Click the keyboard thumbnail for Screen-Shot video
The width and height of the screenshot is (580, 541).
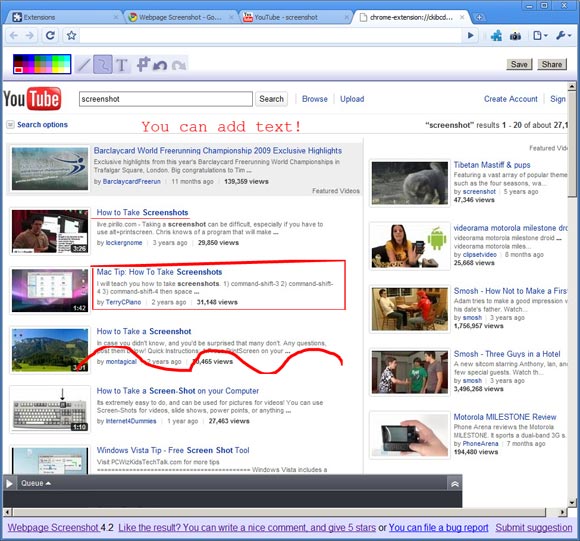click(50, 409)
